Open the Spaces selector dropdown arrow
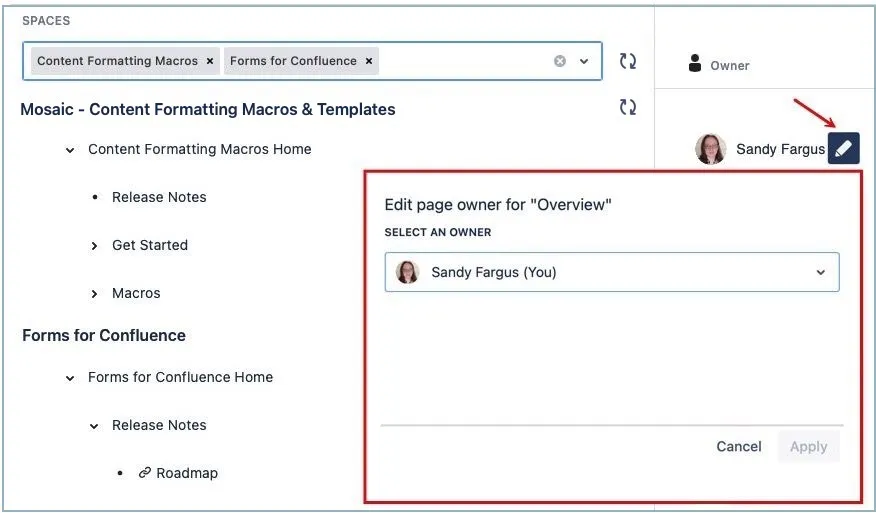 point(584,61)
